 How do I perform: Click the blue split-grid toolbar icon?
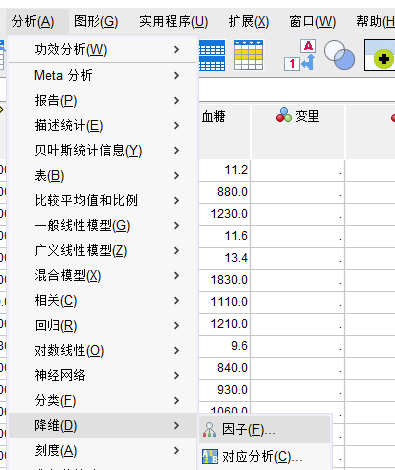[x=212, y=55]
